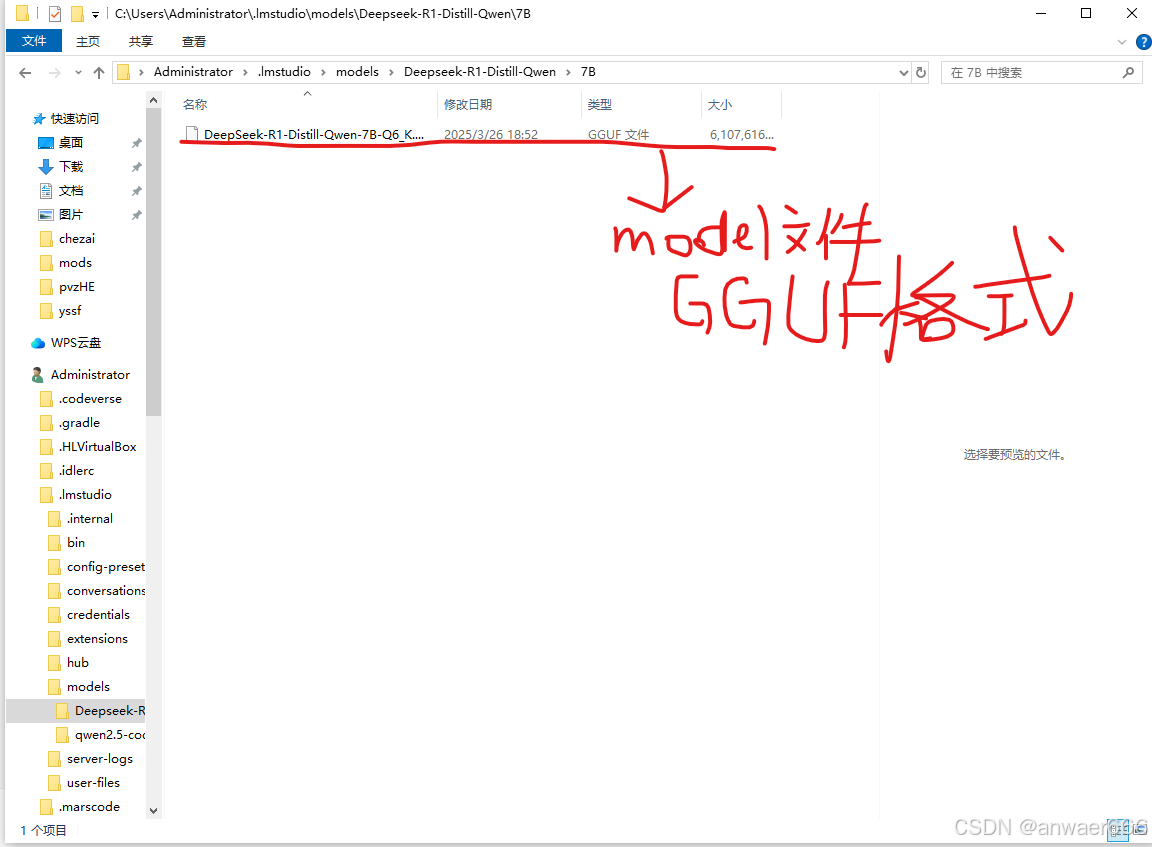Go up one folder level
Viewport: 1152px width, 847px height.
[x=99, y=72]
